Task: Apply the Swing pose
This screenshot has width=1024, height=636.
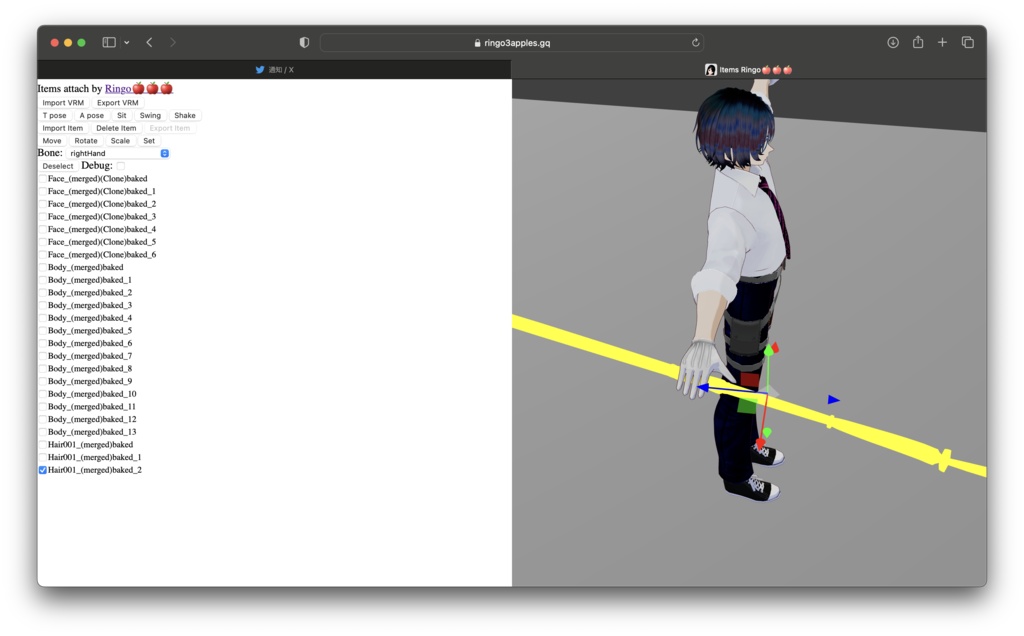Action: coord(150,116)
